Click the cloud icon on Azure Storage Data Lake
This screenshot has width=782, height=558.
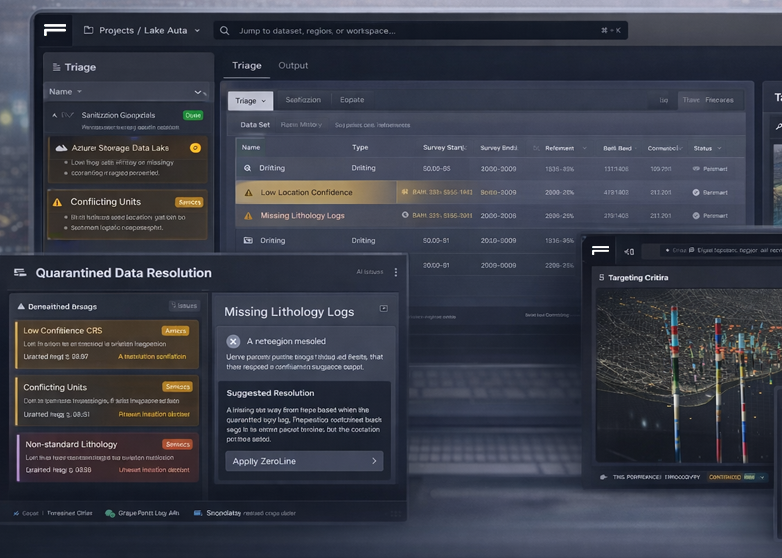61,148
